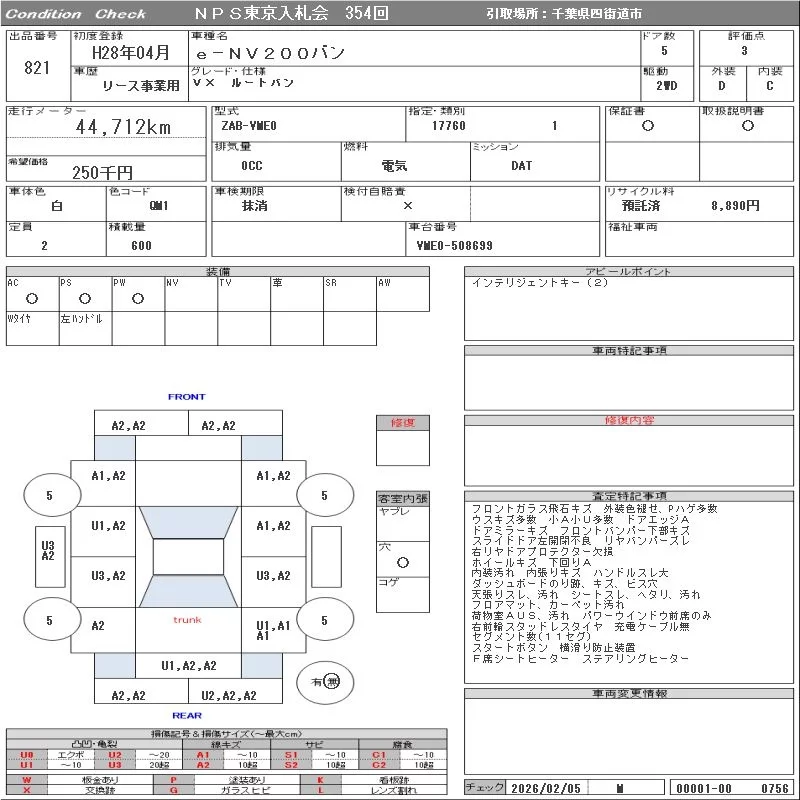Click the rear-right tire circle marked 5
800x800 pixels.
coord(324,621)
